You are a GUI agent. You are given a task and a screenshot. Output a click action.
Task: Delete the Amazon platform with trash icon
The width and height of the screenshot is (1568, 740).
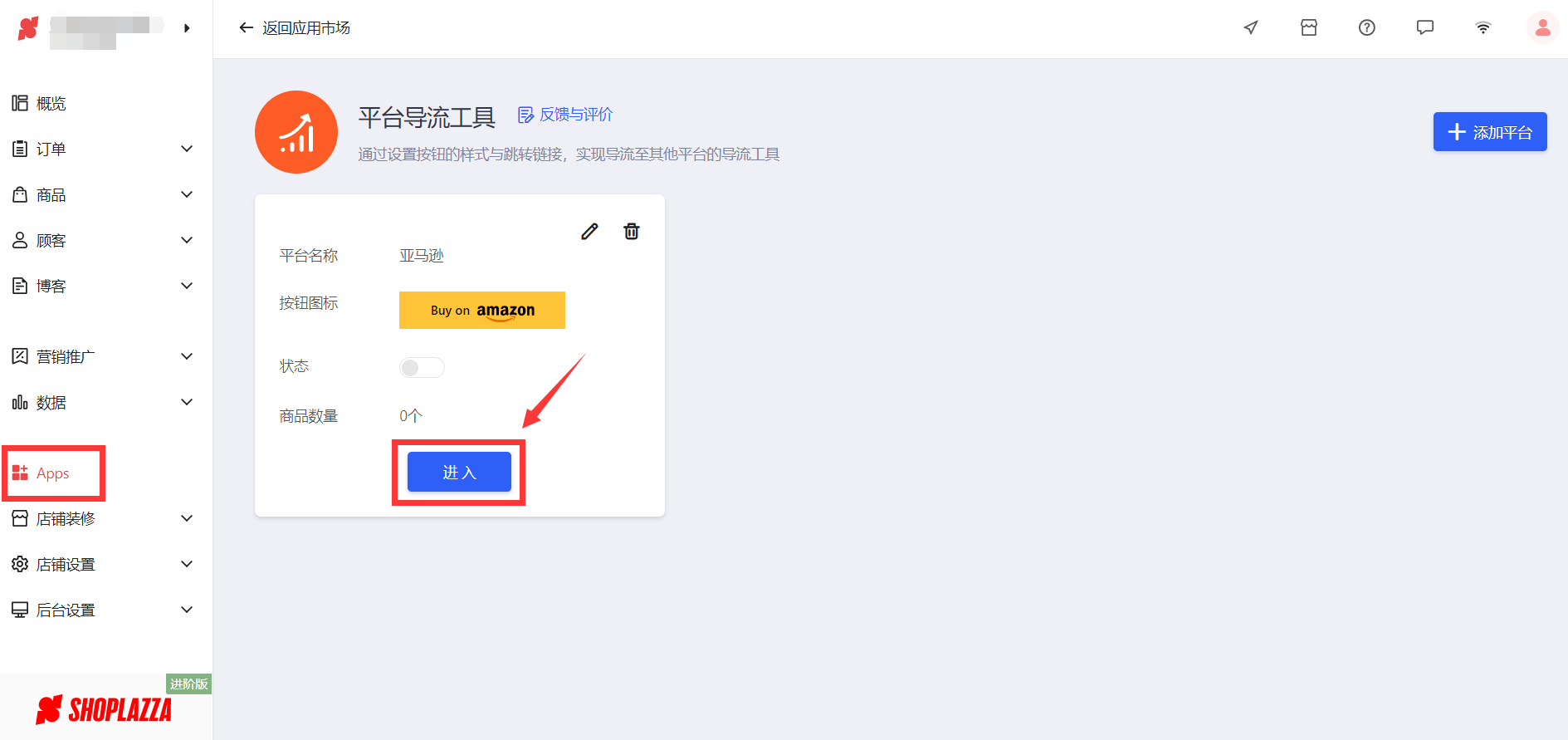click(x=632, y=232)
